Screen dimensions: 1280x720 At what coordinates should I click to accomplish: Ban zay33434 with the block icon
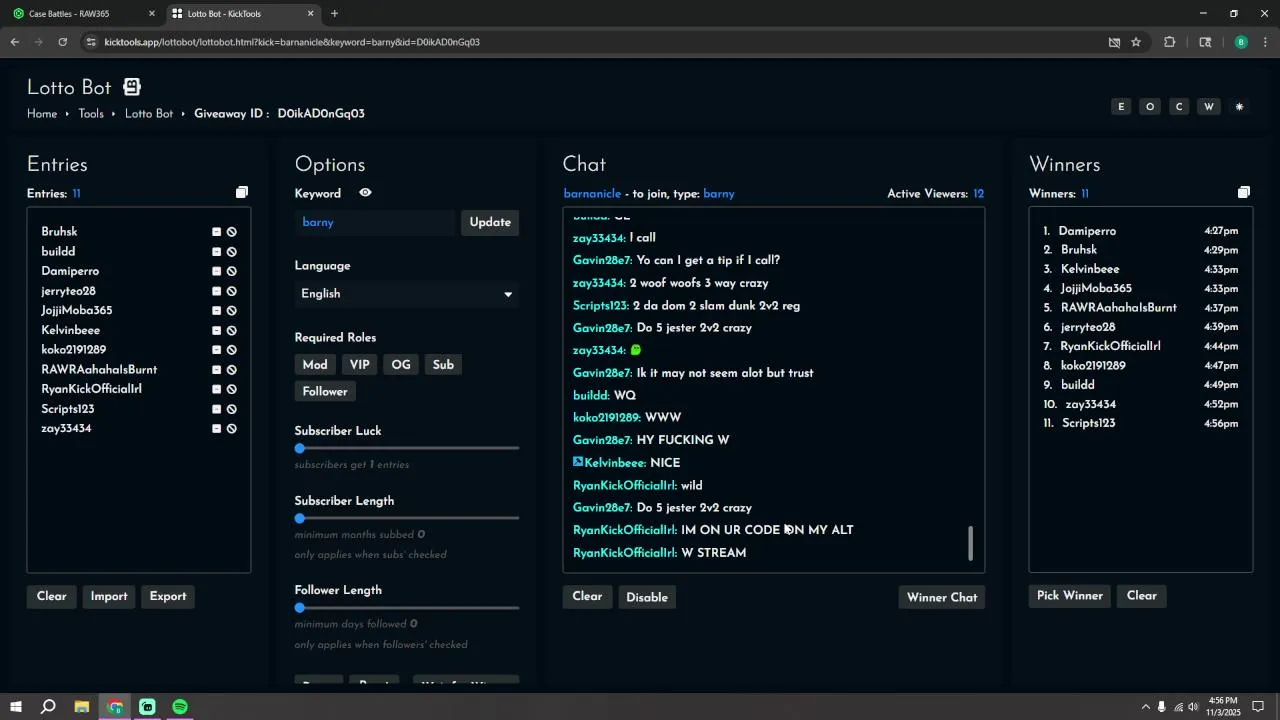[x=231, y=429]
